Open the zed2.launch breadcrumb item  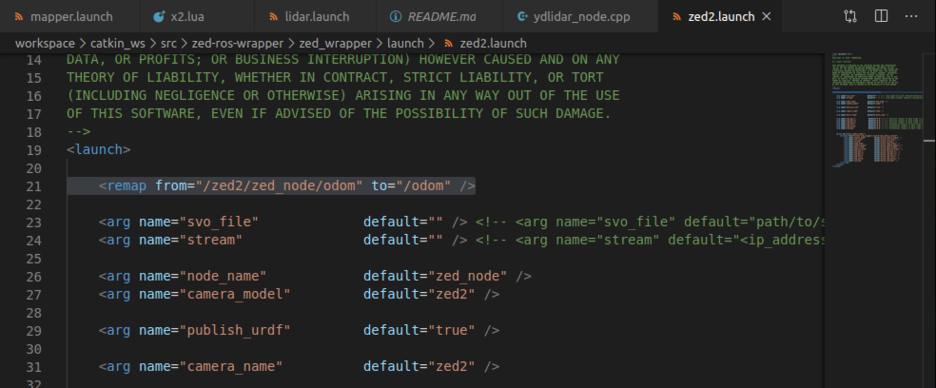493,44
